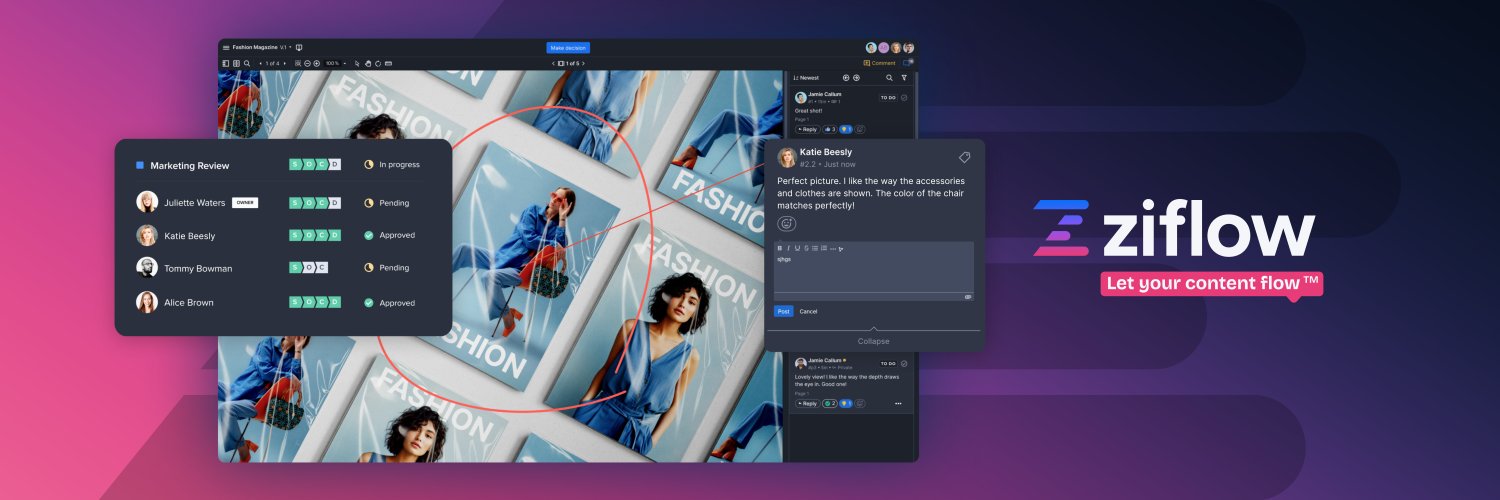Click the TO DO status on Lovely view comment
Screen dimensions: 1500x500
click(888, 364)
